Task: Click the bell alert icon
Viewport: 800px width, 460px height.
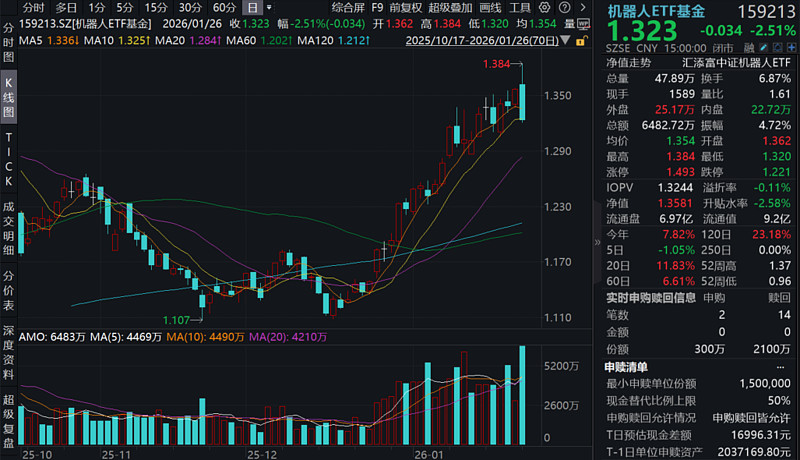Action: (x=778, y=48)
